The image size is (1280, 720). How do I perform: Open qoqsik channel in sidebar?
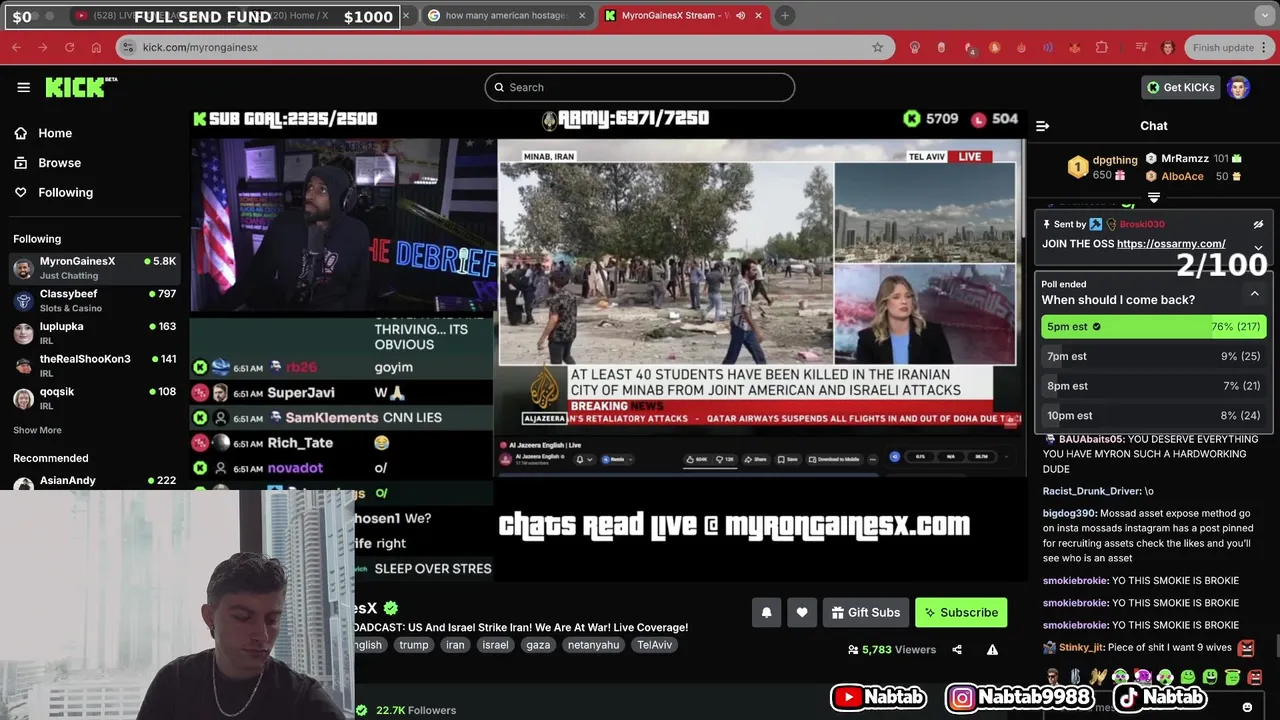pos(94,398)
